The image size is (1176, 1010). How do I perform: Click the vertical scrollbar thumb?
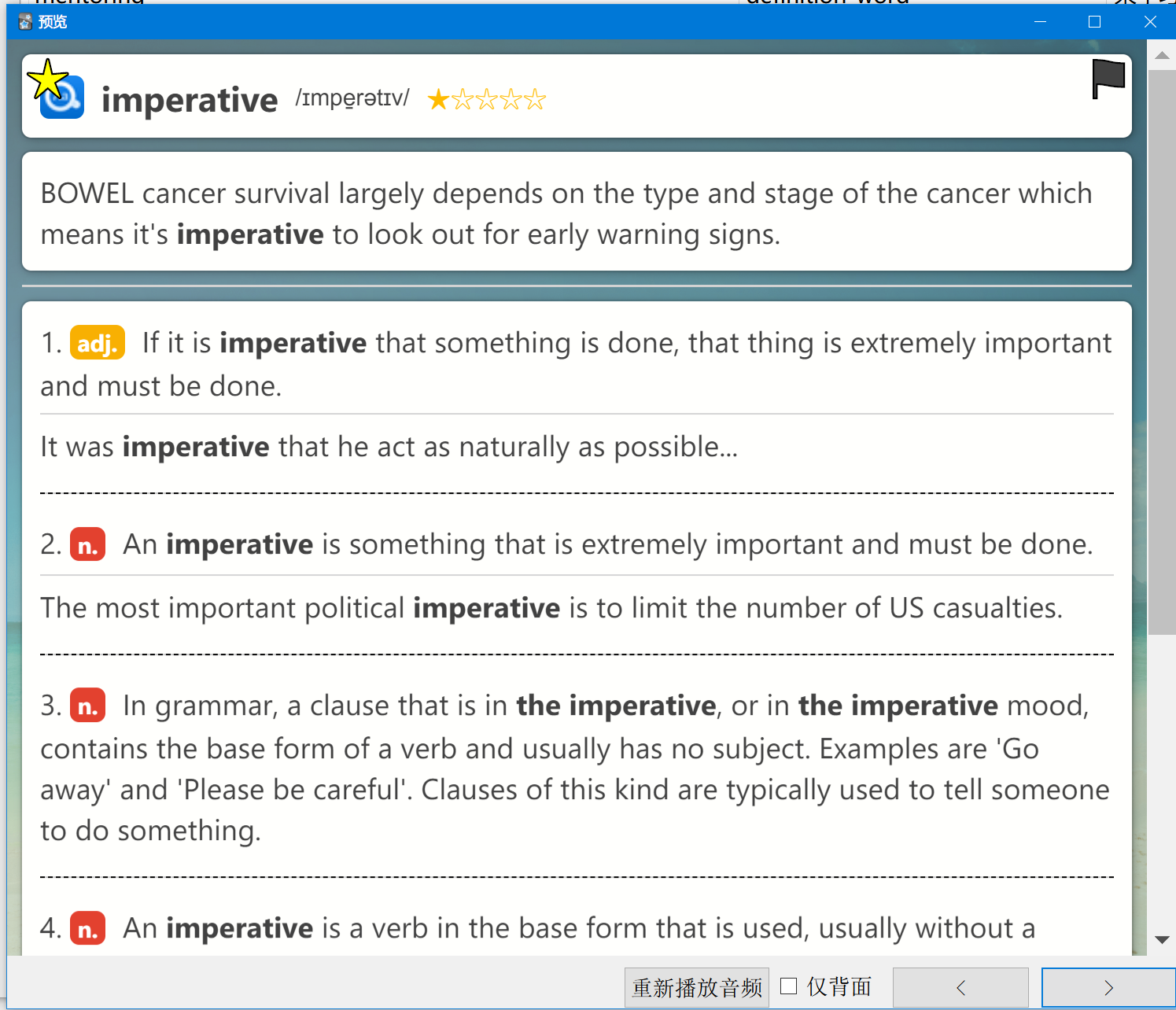(x=1162, y=352)
